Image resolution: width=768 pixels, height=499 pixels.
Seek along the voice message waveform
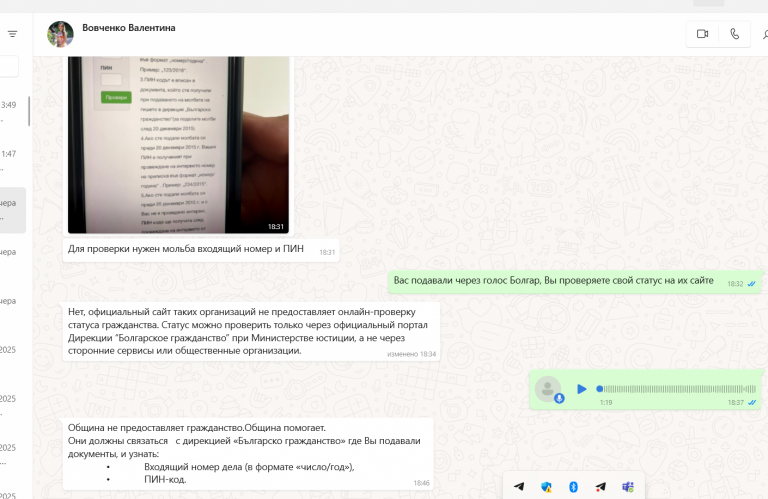coord(676,389)
